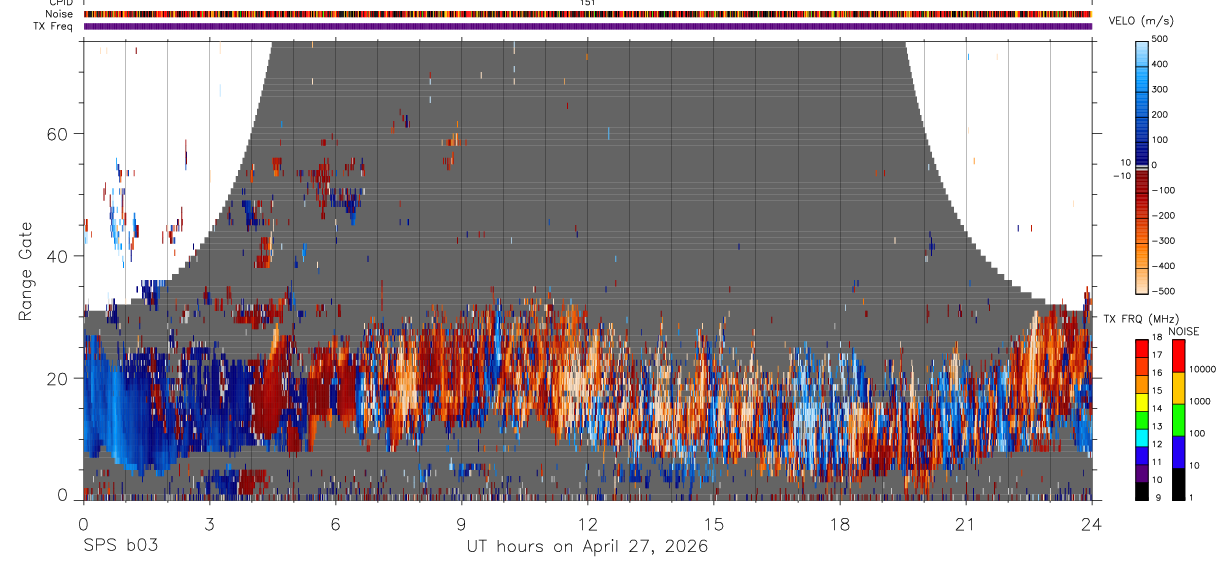Click the 'Range Gate' axis label
1228x567 pixels.
click(25, 271)
